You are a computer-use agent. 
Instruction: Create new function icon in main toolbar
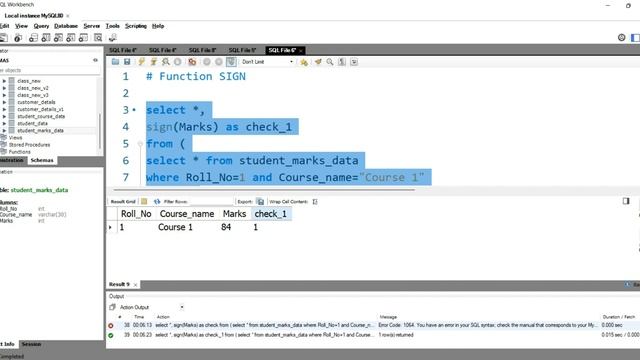point(83,38)
